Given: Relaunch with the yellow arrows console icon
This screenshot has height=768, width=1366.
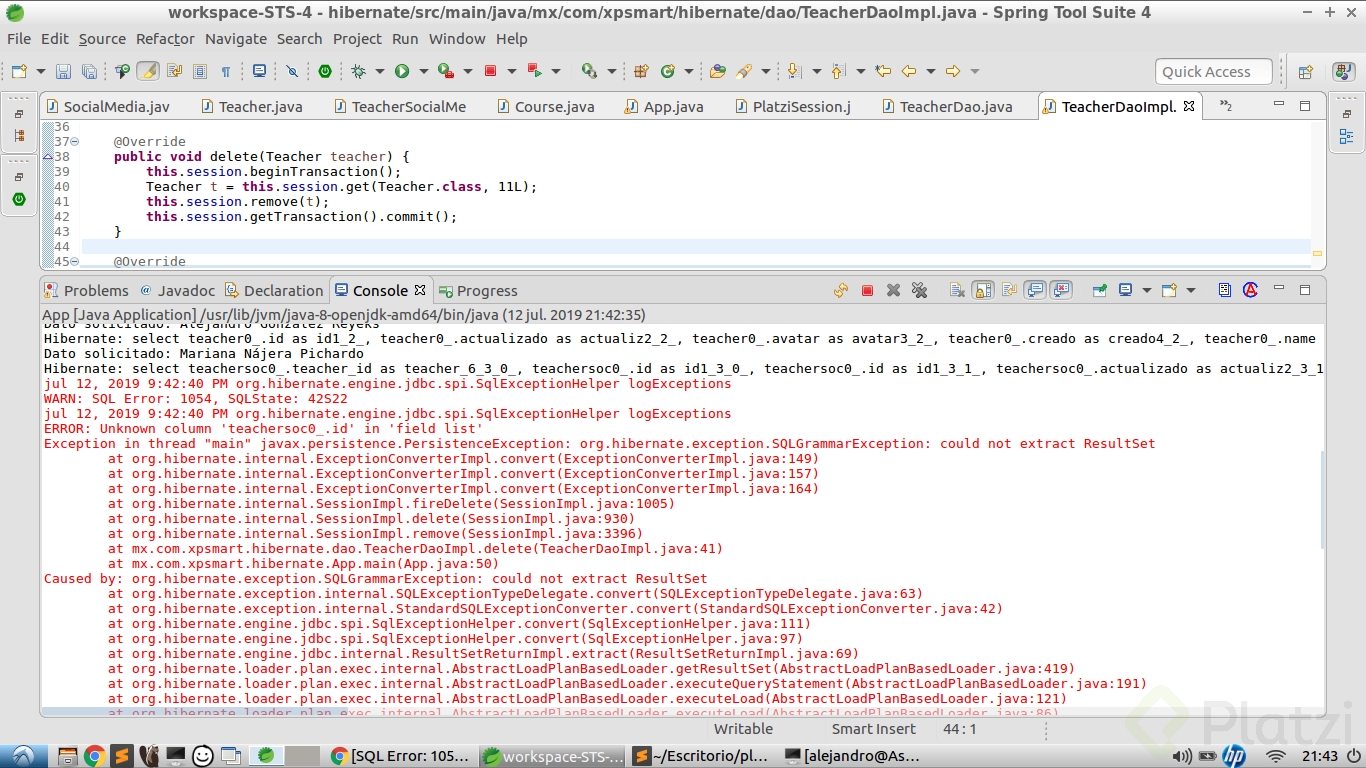Looking at the screenshot, I should (841, 290).
